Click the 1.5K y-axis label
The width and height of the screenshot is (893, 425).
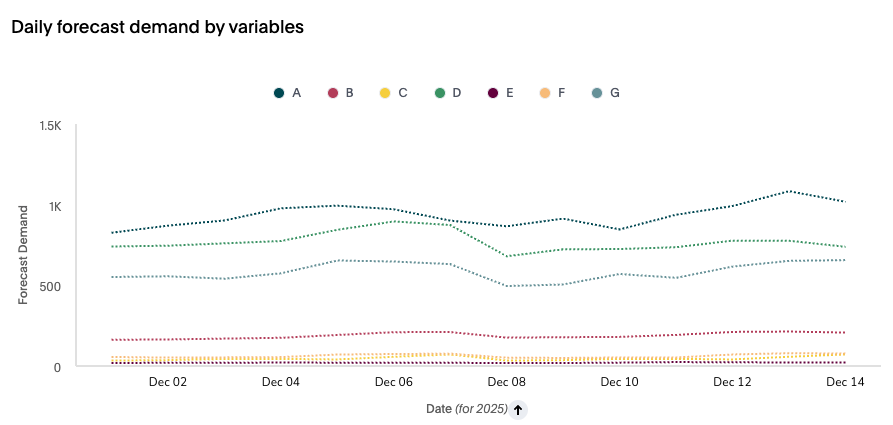point(50,126)
